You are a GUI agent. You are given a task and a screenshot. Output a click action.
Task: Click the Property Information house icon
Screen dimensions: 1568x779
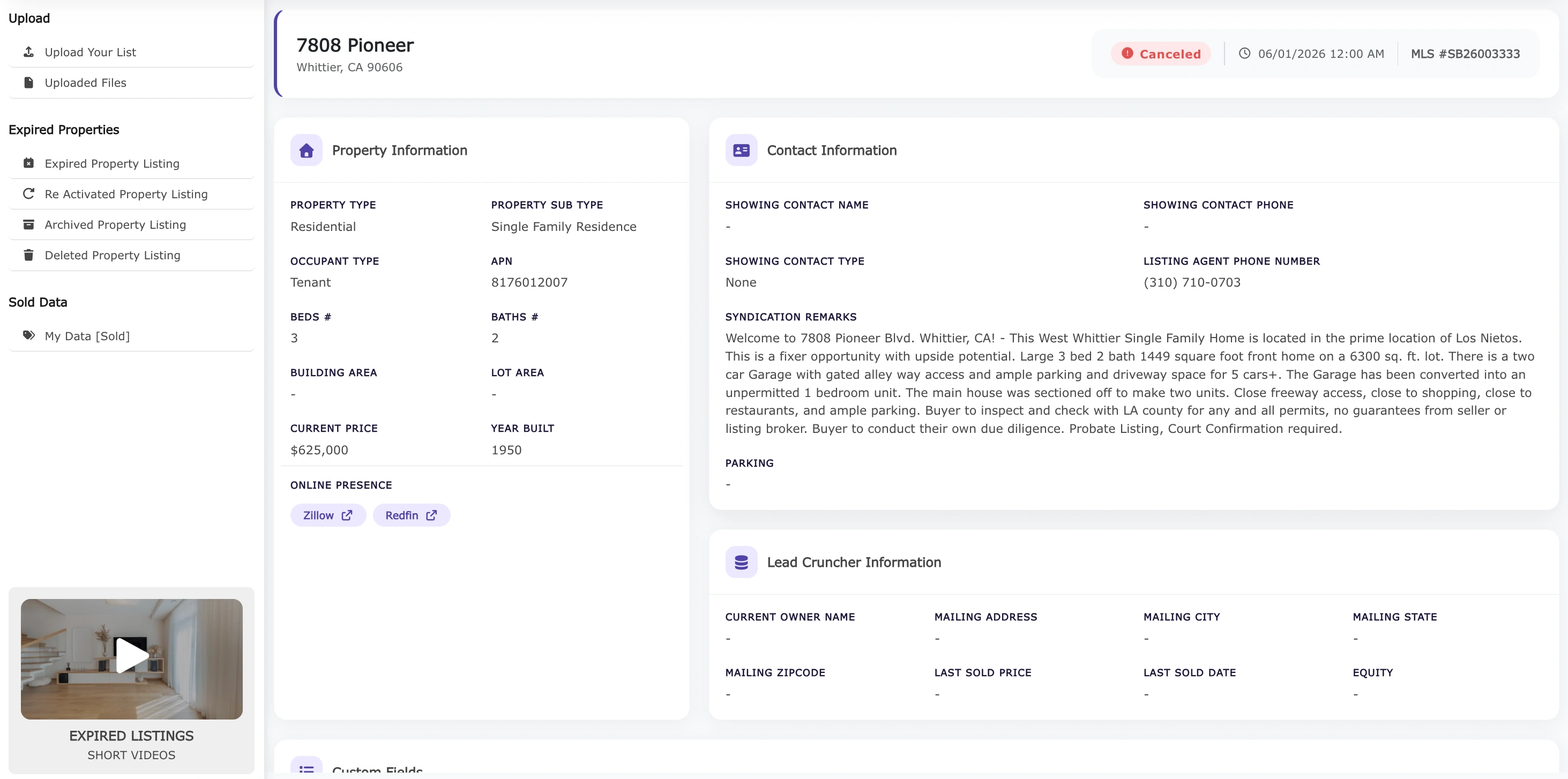pos(306,151)
